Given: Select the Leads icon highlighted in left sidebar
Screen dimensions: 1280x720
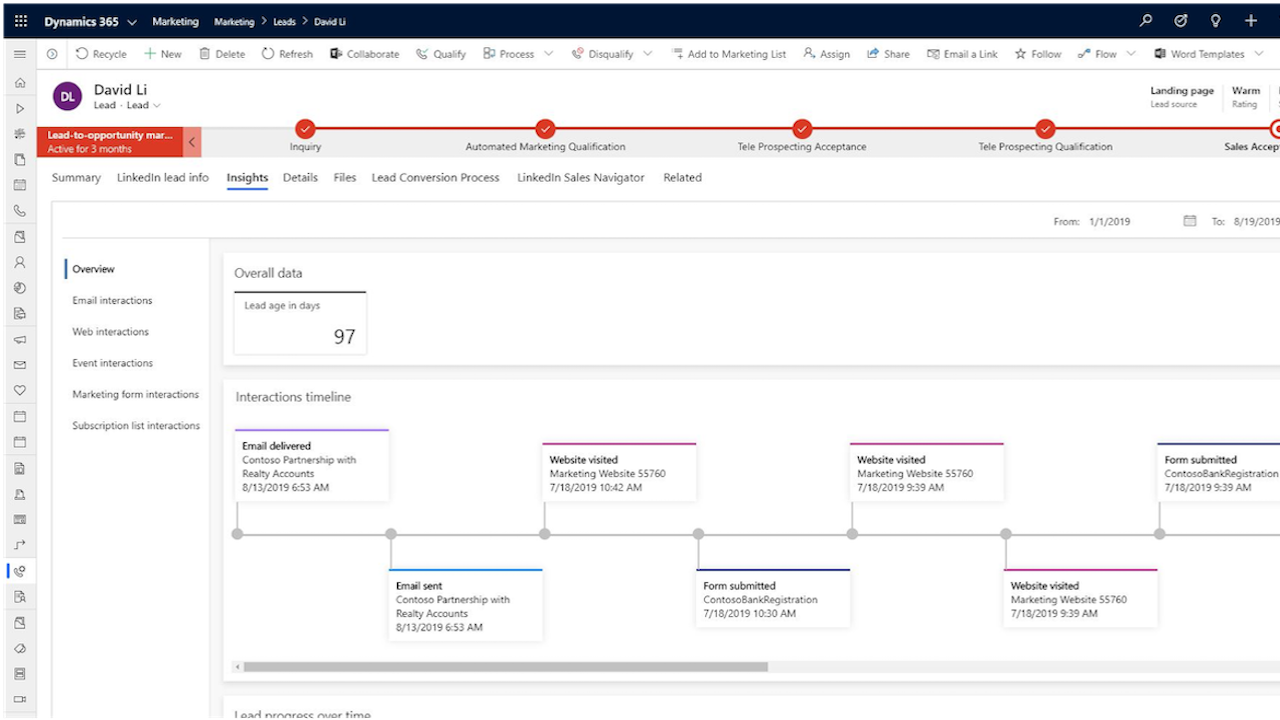Looking at the screenshot, I should 20,571.
